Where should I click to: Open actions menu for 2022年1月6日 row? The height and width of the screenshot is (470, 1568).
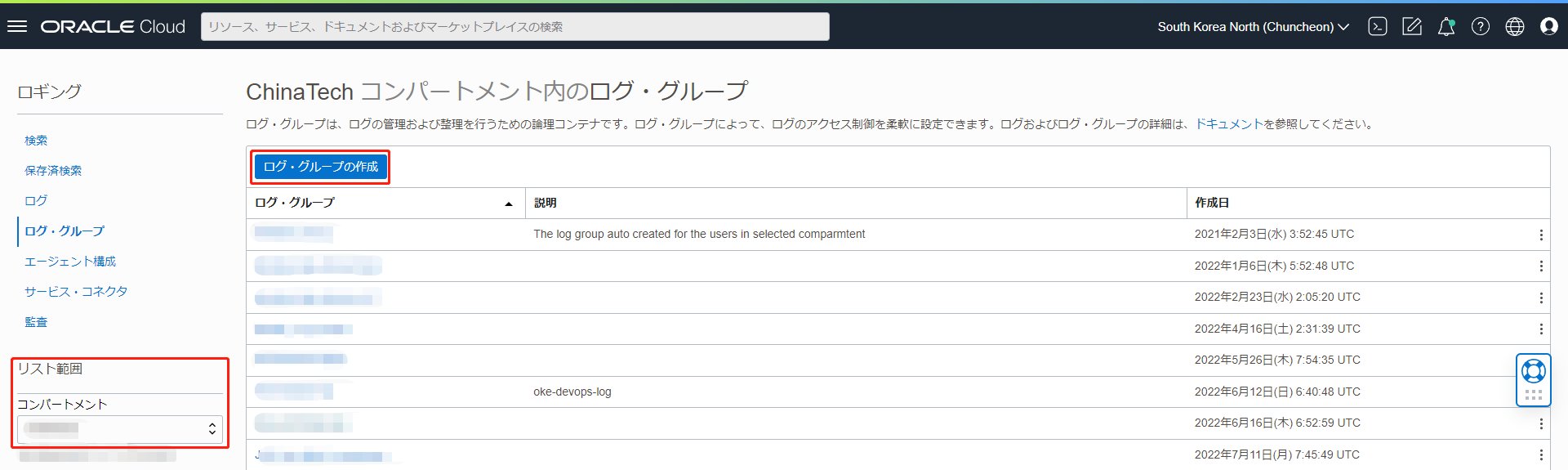(x=1541, y=266)
